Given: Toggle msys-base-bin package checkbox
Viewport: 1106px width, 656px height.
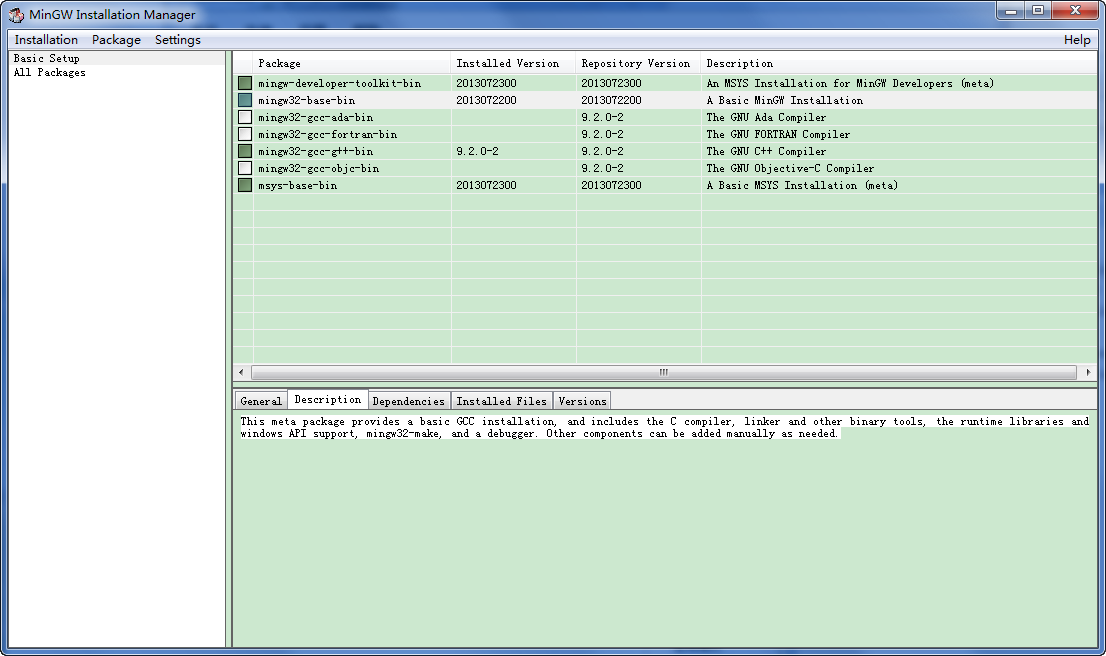Looking at the screenshot, I should (245, 185).
